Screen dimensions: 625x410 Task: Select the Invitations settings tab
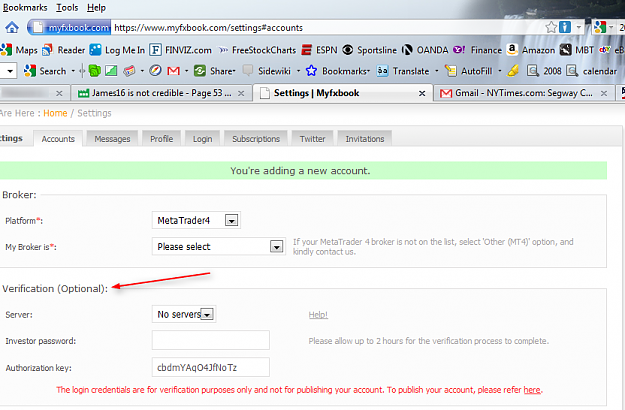[x=365, y=139]
